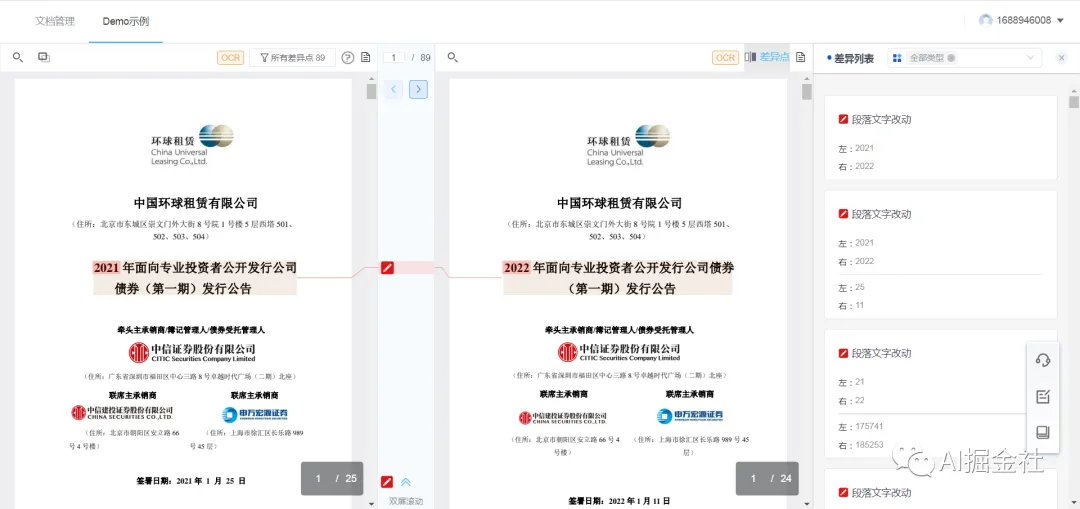
Task: Search in the left document
Action: [18, 57]
